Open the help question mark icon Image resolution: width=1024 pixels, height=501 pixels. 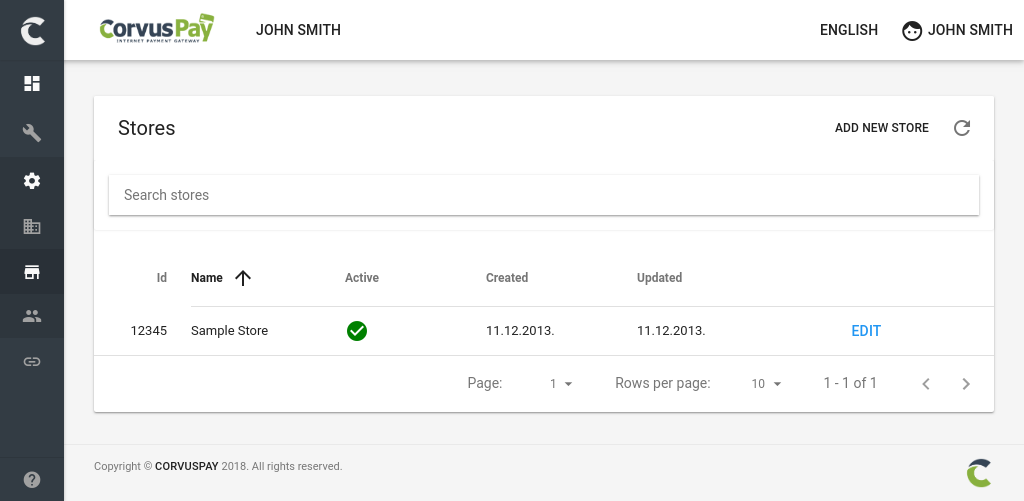(x=32, y=479)
